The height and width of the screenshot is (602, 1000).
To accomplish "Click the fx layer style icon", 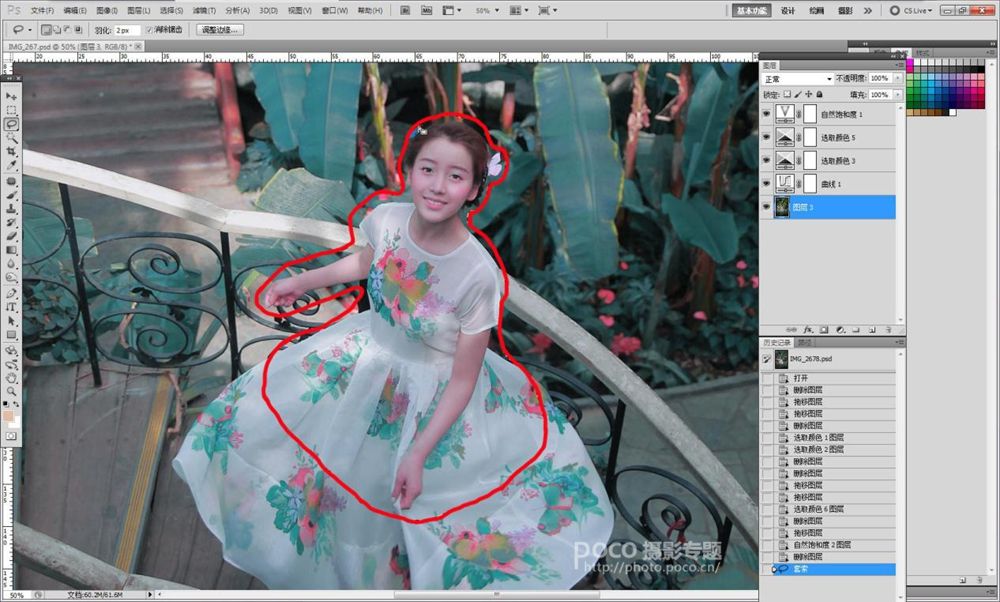I will (x=807, y=330).
